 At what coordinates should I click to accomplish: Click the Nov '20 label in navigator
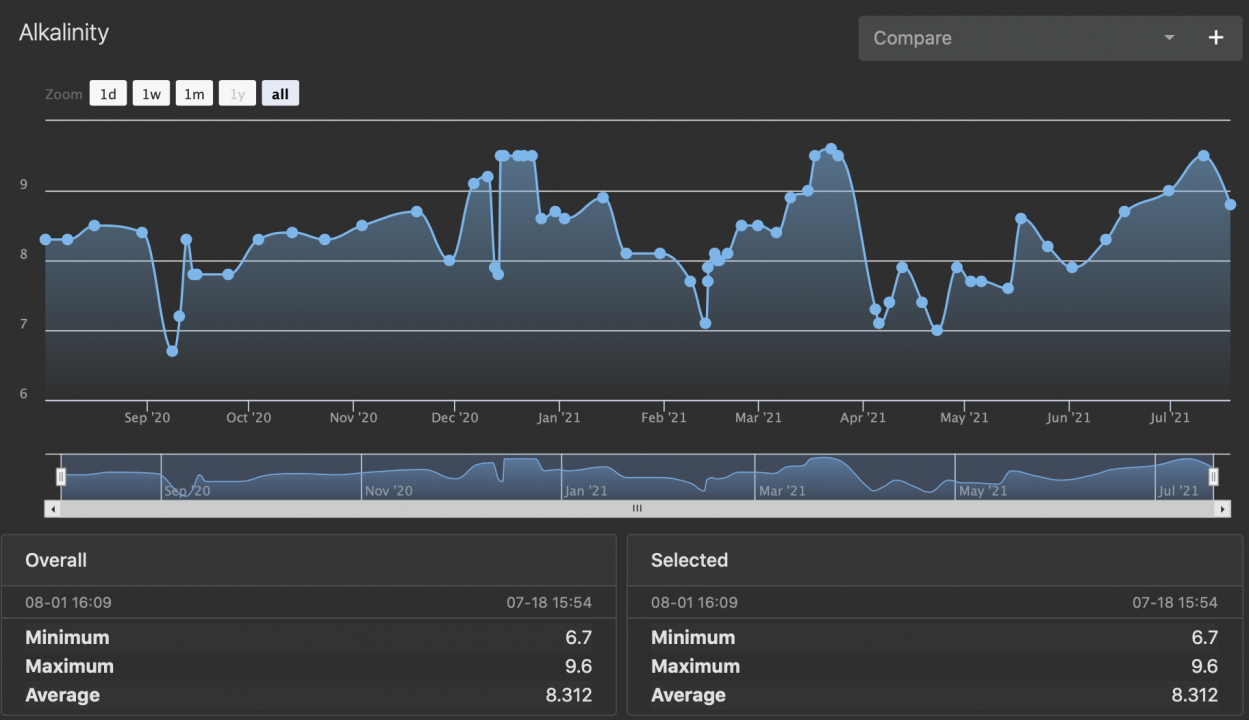[388, 491]
